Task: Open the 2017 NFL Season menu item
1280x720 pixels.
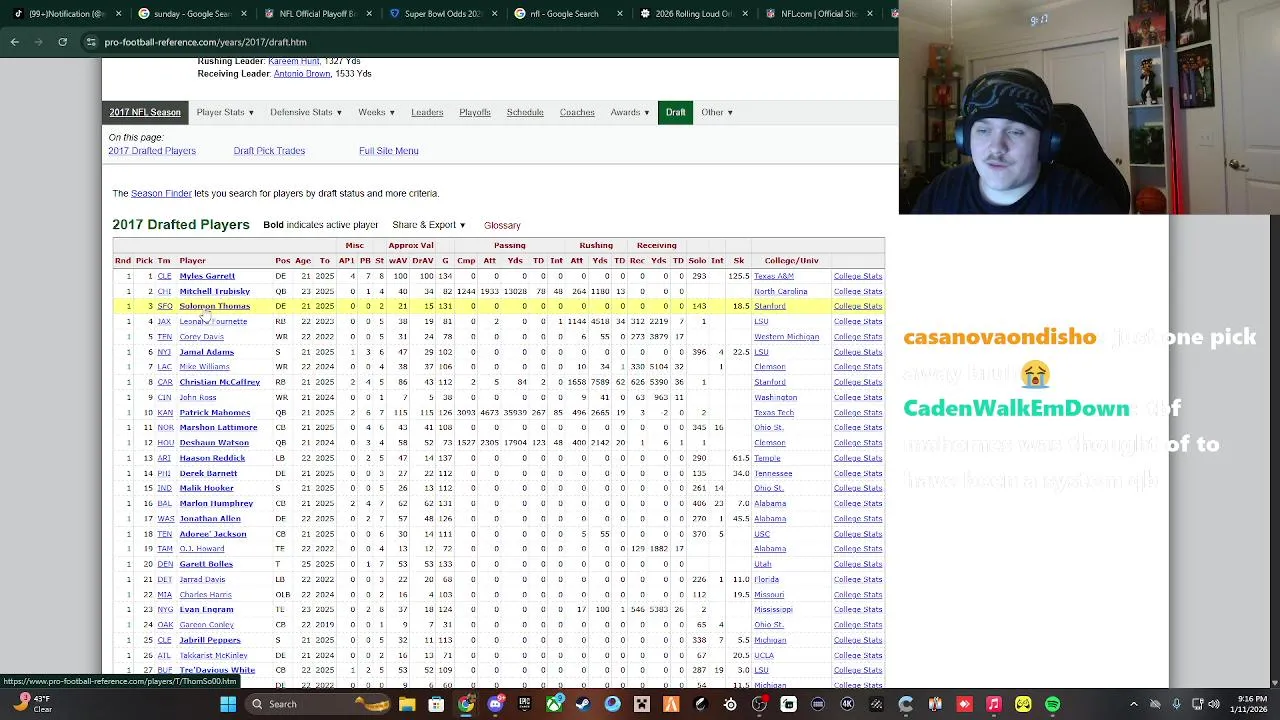Action: [x=145, y=112]
